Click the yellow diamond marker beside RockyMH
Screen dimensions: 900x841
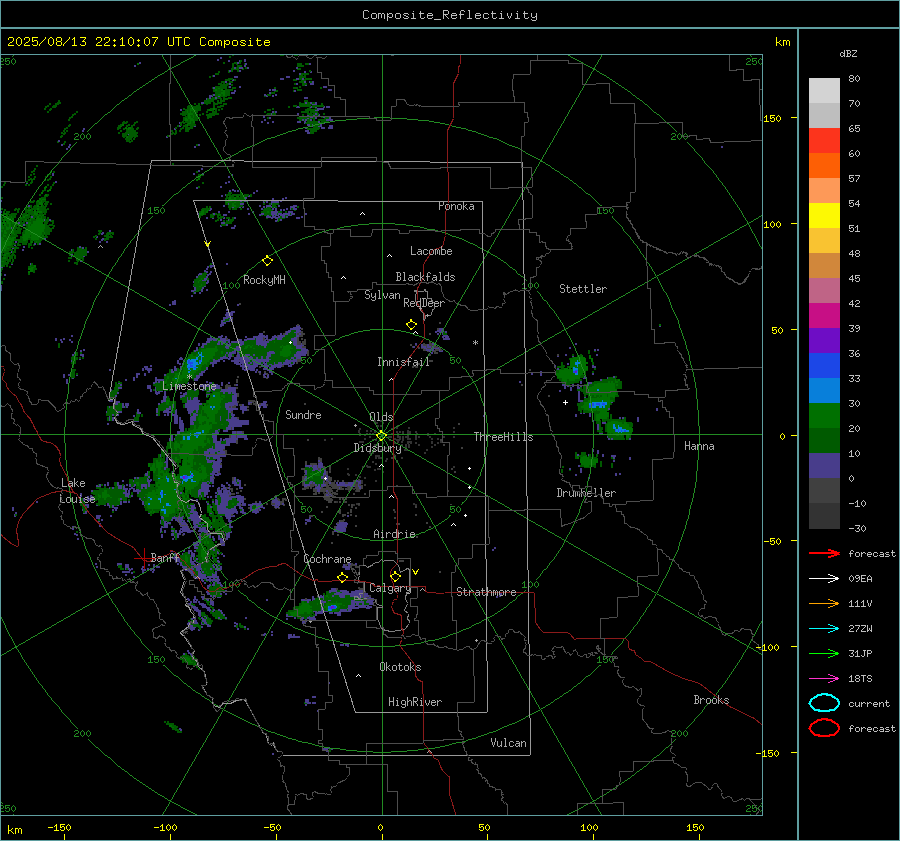point(267,261)
